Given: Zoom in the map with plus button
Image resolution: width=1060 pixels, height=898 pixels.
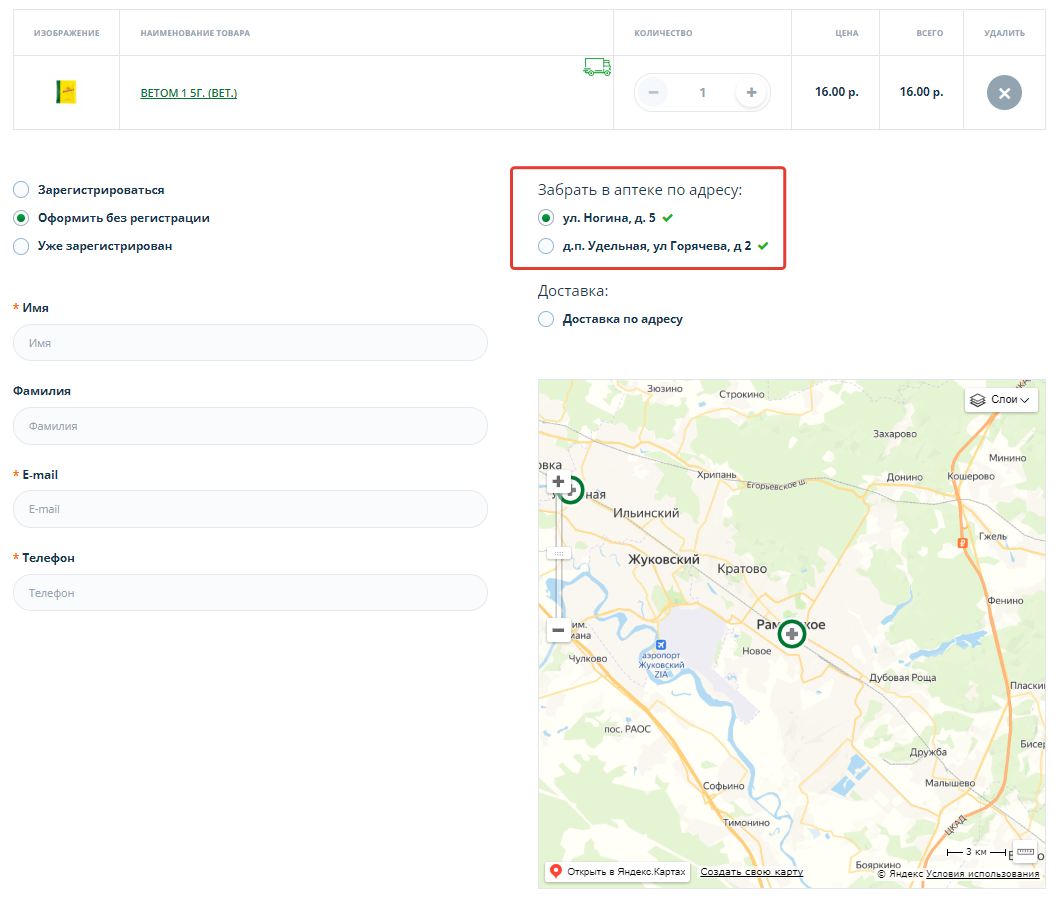Looking at the screenshot, I should [558, 482].
